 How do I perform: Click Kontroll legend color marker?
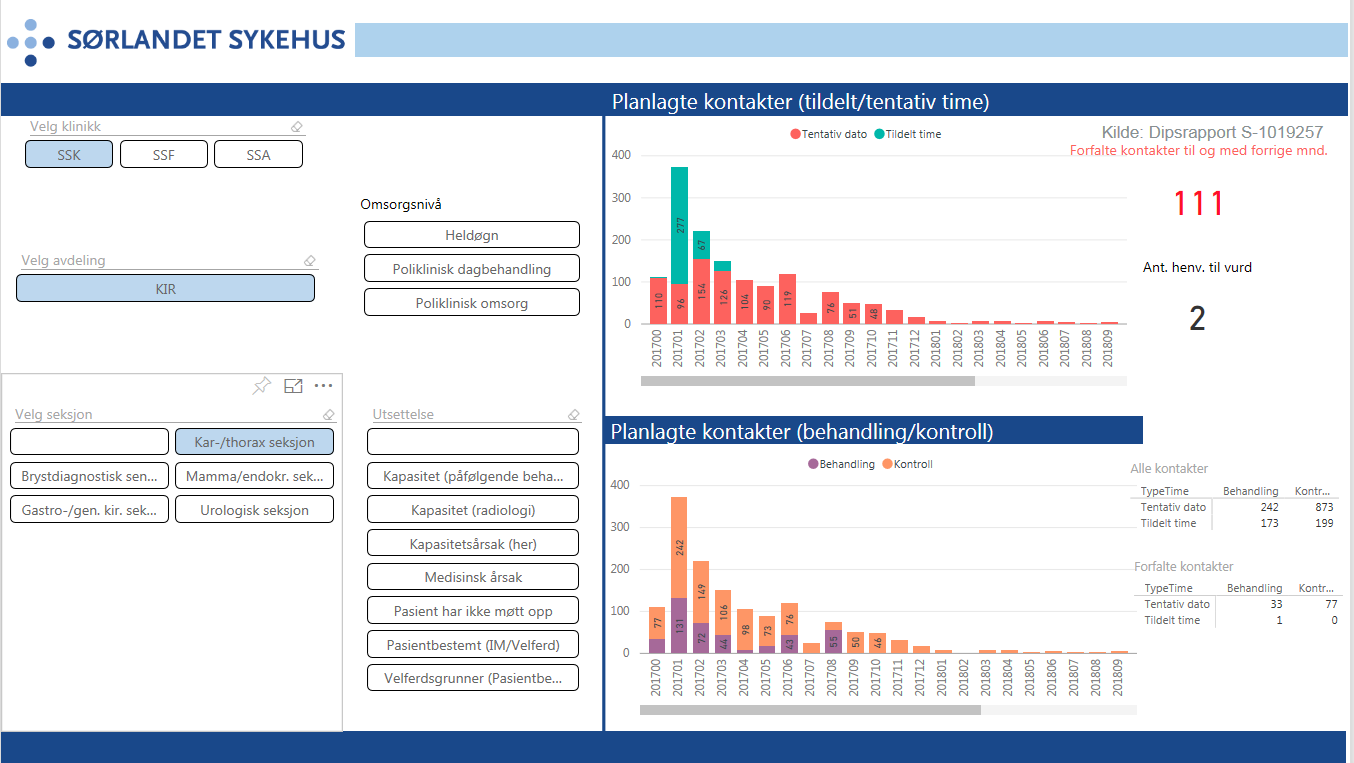pos(887,464)
